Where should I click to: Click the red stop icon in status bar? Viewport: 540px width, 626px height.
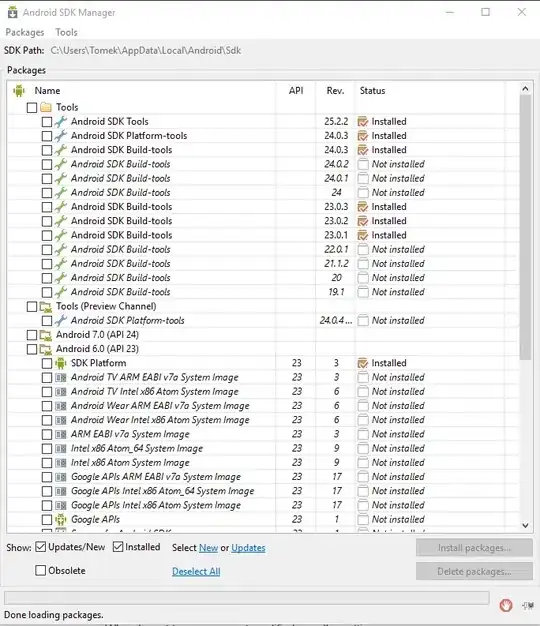tap(506, 605)
